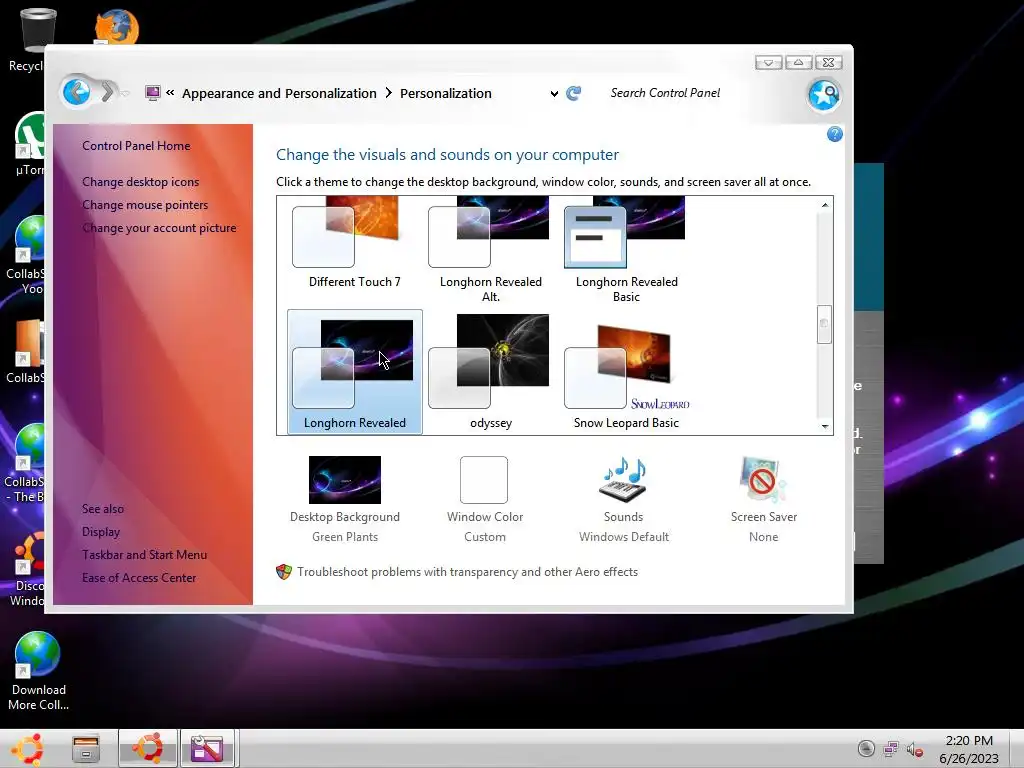Click the theme list scroll up arrow
Screen dimensions: 1024x768
pyautogui.click(x=825, y=205)
